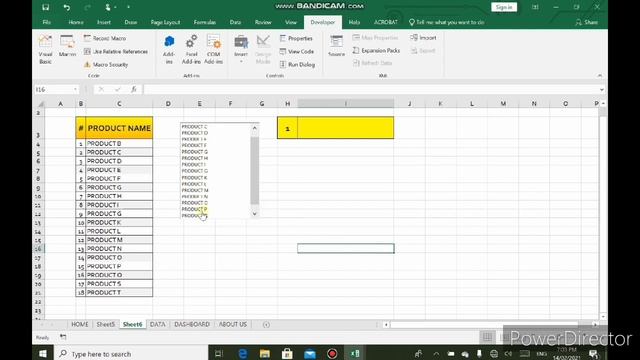Select column header J
This screenshot has height=360, width=640.
pyautogui.click(x=409, y=104)
